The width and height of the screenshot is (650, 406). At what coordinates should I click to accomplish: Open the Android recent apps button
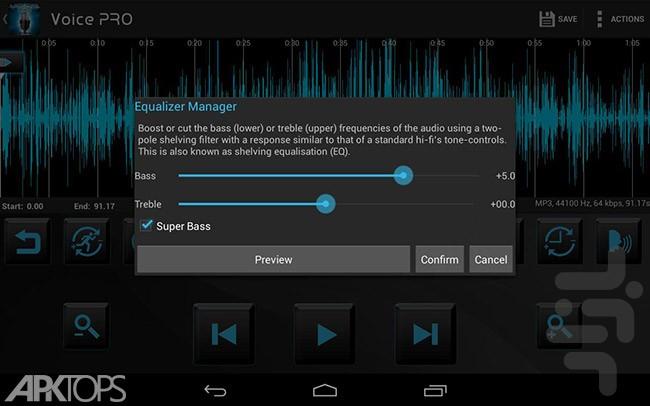pyautogui.click(x=435, y=391)
